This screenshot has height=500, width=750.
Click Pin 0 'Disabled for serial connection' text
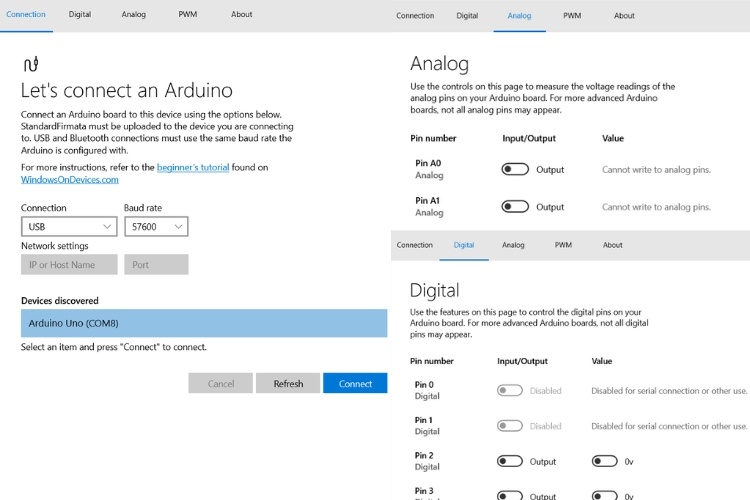coord(669,390)
